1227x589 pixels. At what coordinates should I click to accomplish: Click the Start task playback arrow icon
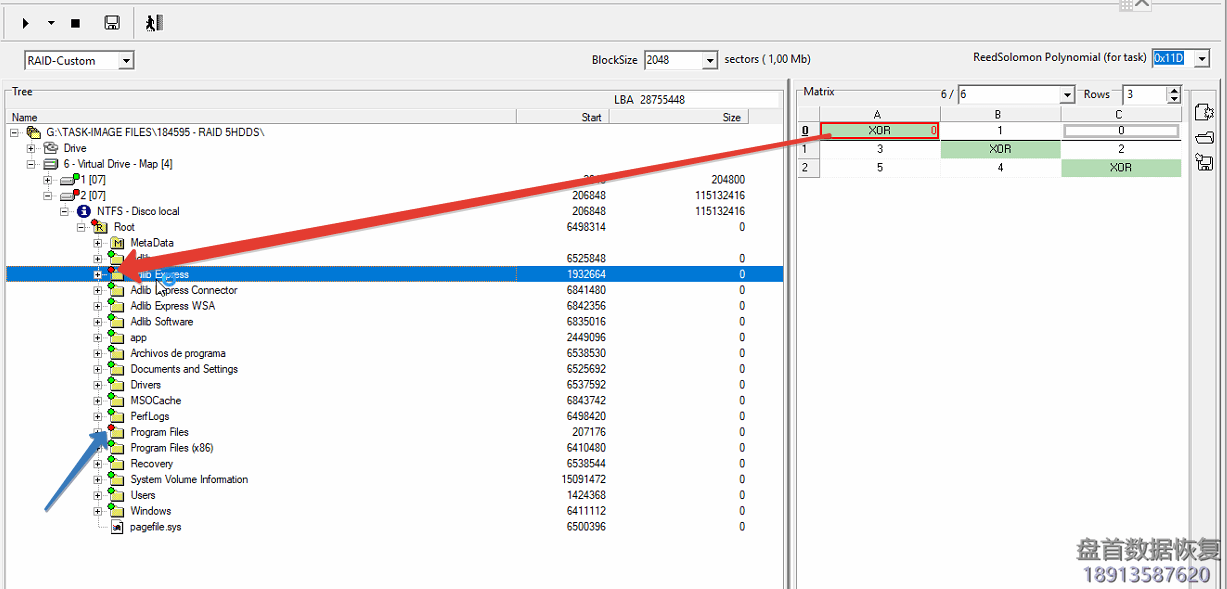pyautogui.click(x=24, y=22)
